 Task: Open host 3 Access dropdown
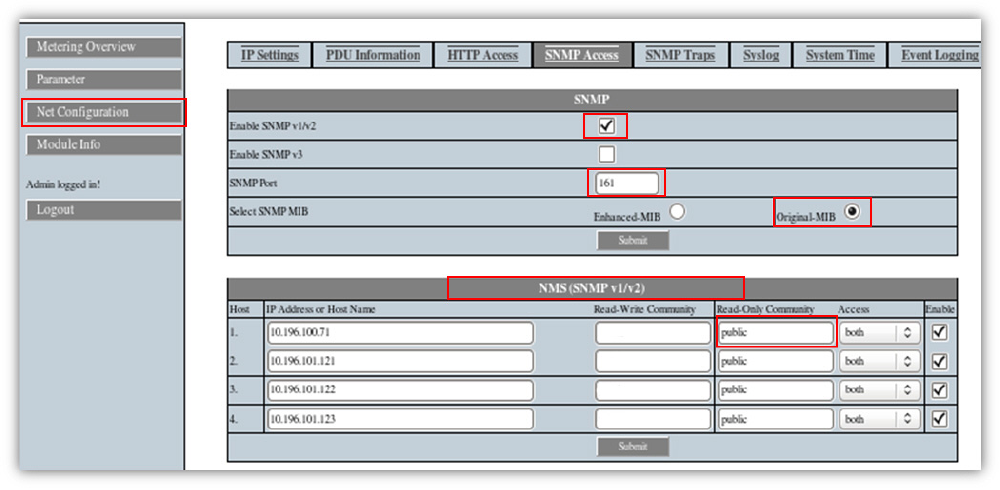[879, 390]
